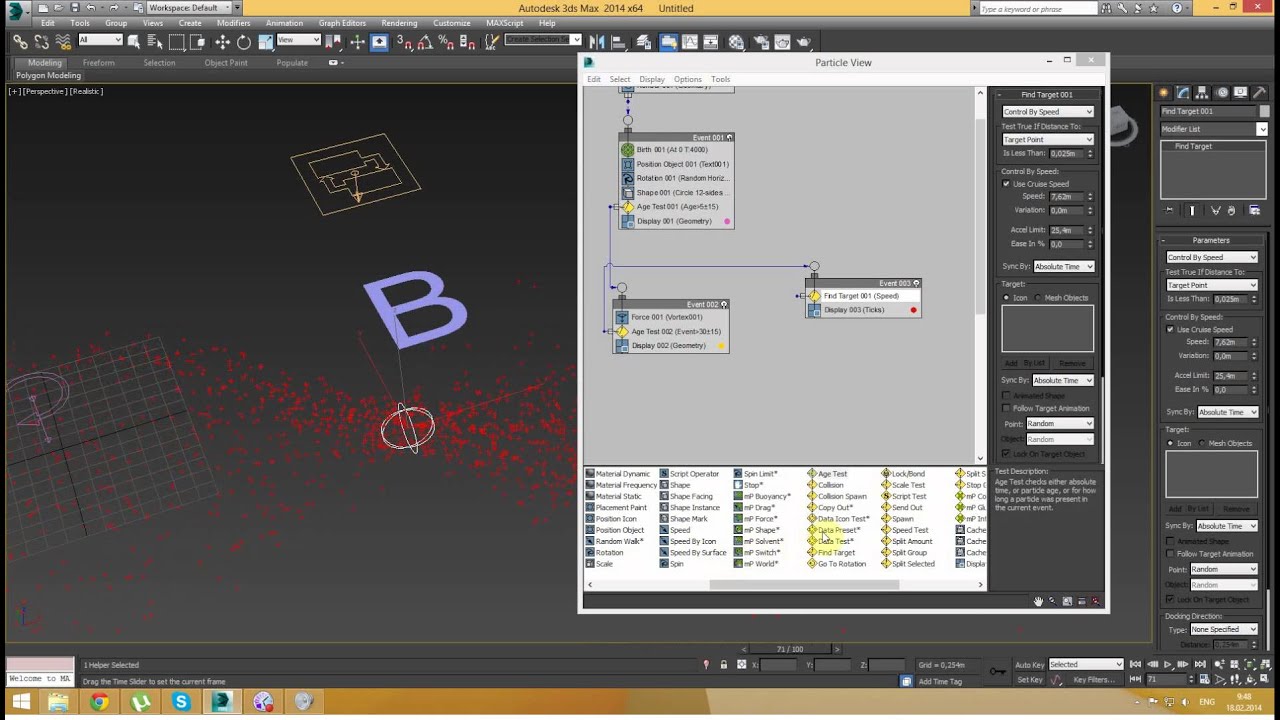Toggle Lock On Target Object in Modify panel
The image size is (1280, 720).
[x=1170, y=599]
